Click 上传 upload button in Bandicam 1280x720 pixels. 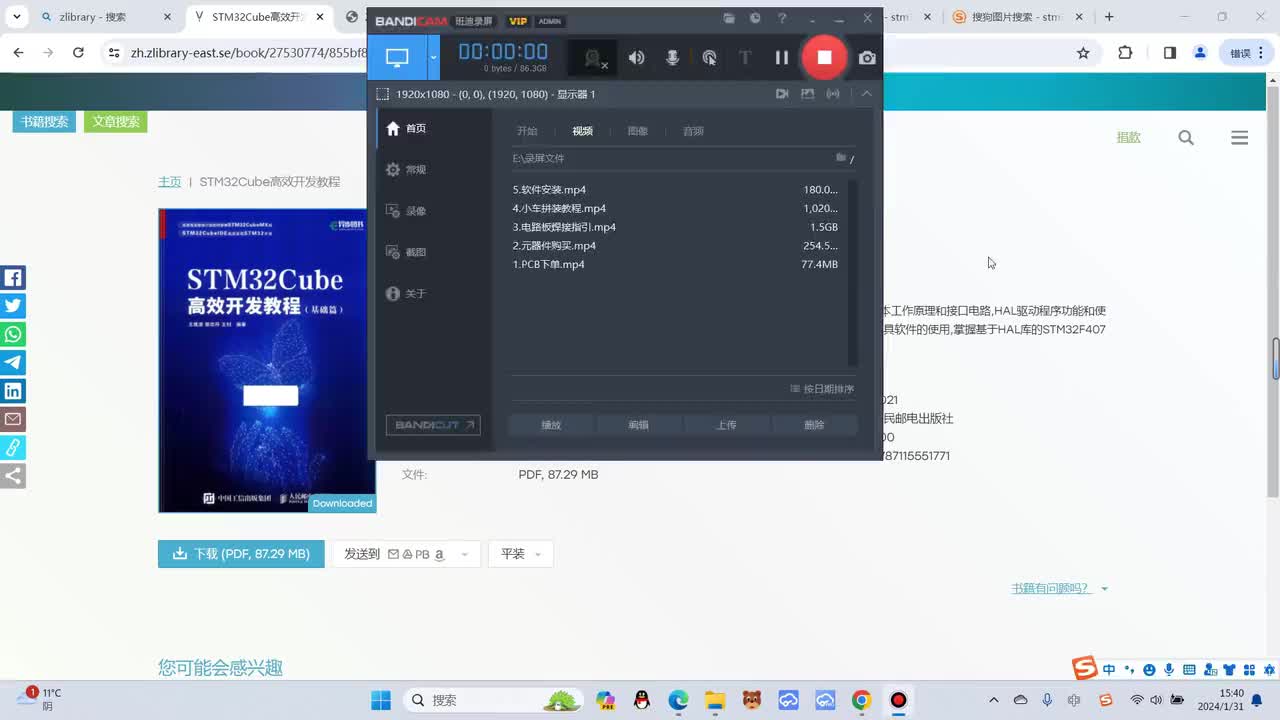point(726,425)
